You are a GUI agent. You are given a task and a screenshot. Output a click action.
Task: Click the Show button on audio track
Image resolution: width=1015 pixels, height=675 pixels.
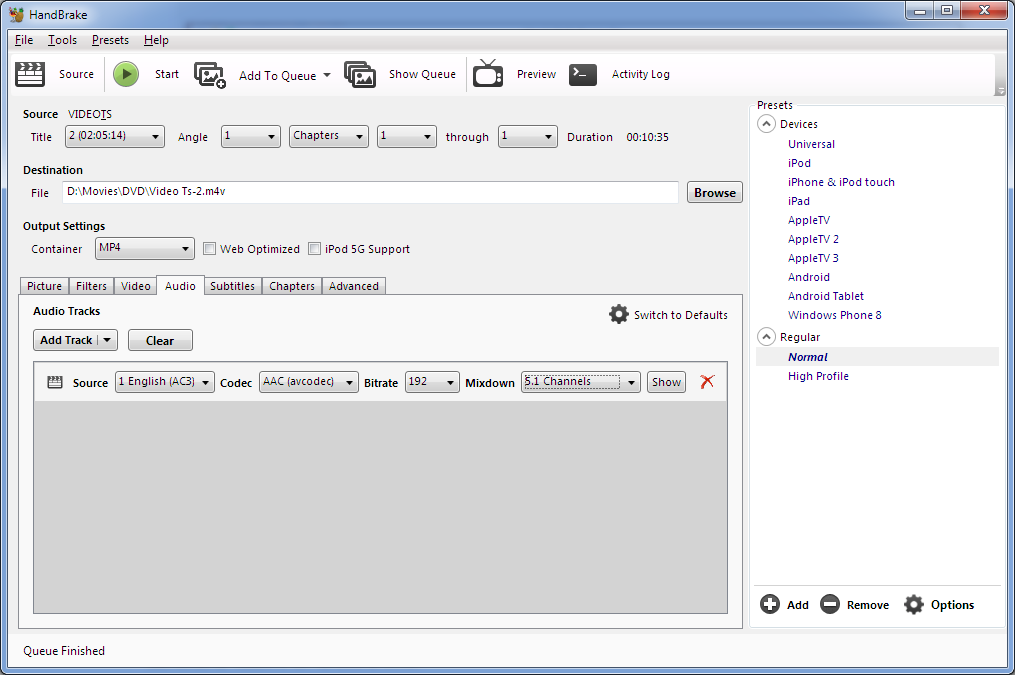[x=666, y=382]
